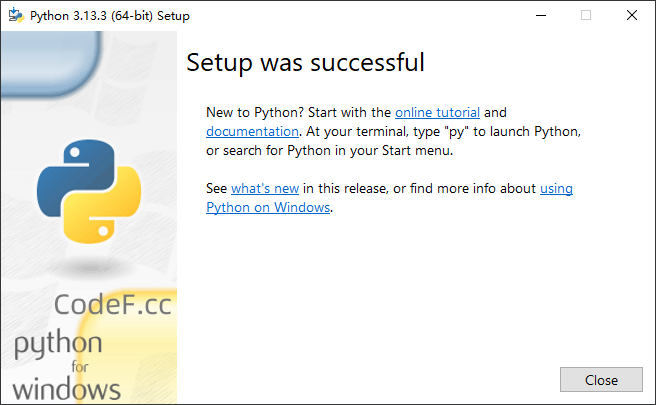
Task: Click the CodeF.cc watermark text
Action: click(x=113, y=305)
